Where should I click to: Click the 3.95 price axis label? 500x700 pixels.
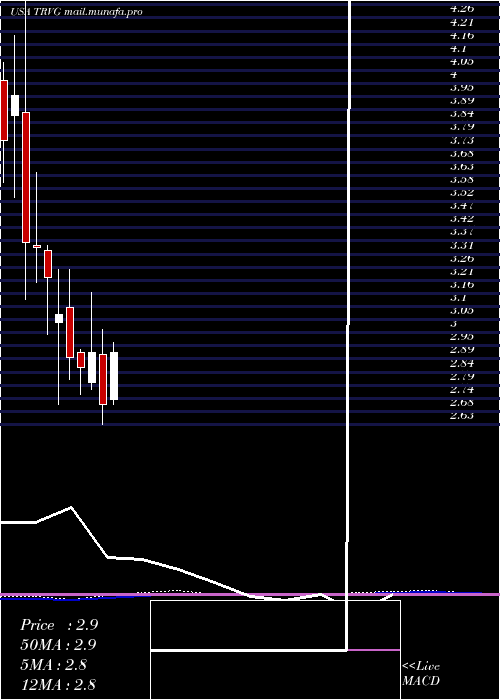[x=462, y=88]
